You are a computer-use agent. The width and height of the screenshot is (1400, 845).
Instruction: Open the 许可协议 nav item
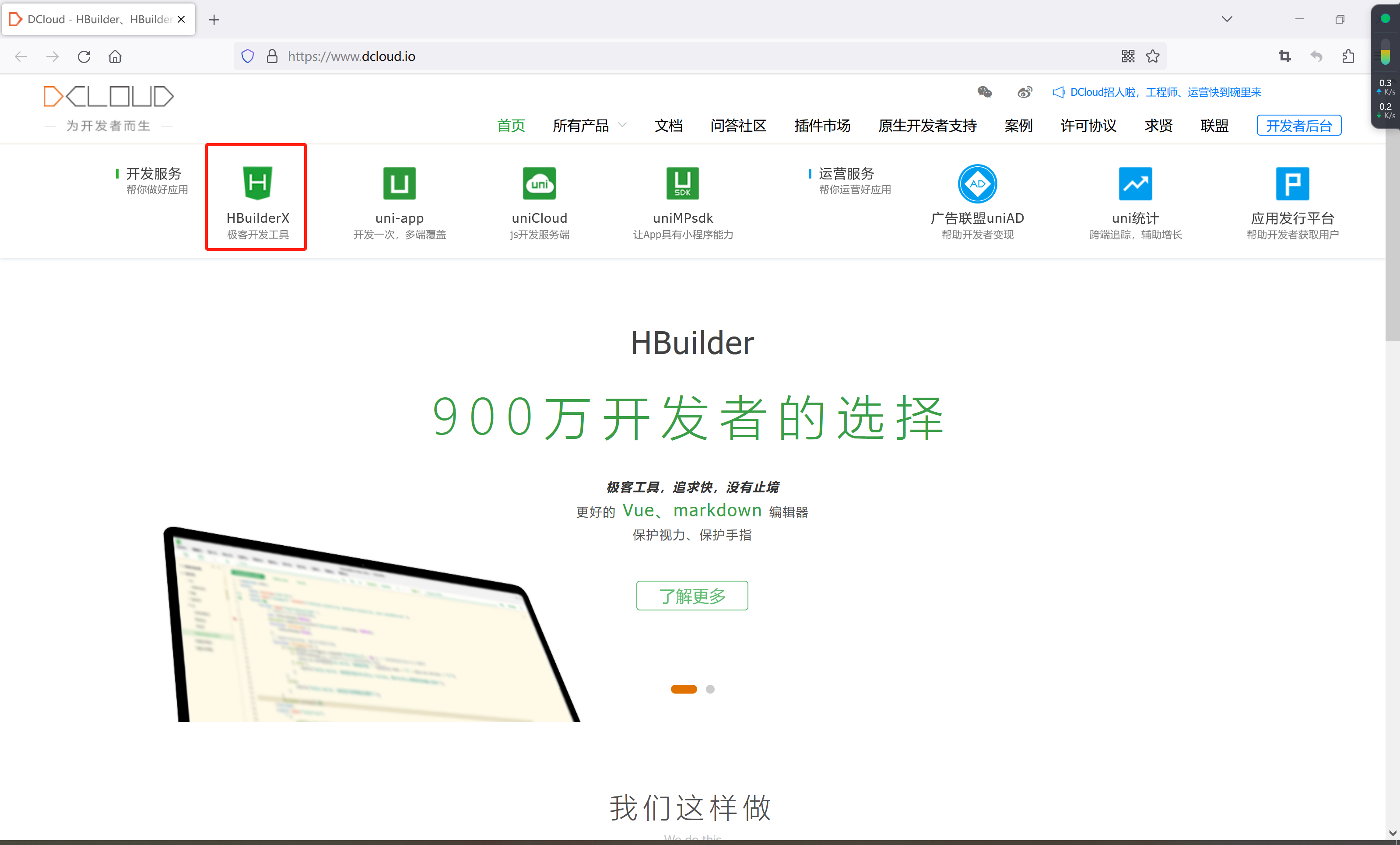click(x=1089, y=126)
